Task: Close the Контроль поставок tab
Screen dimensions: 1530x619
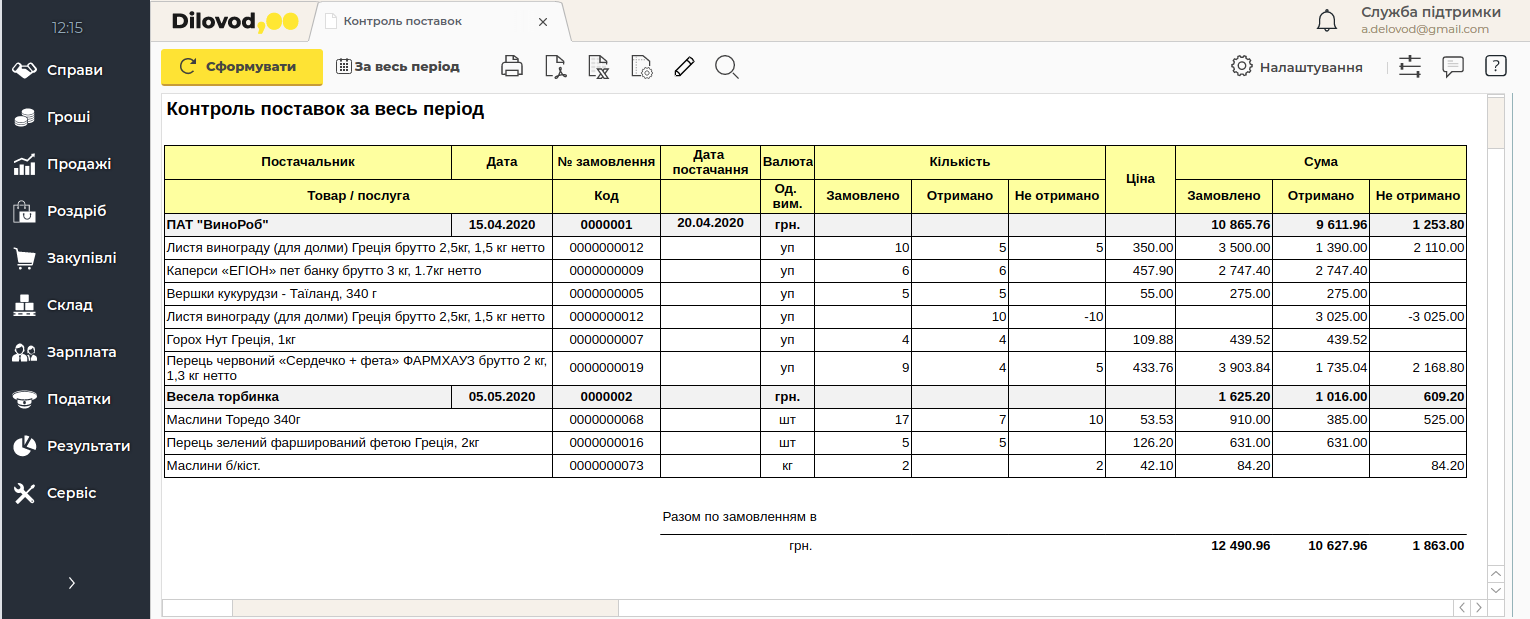Action: point(543,21)
